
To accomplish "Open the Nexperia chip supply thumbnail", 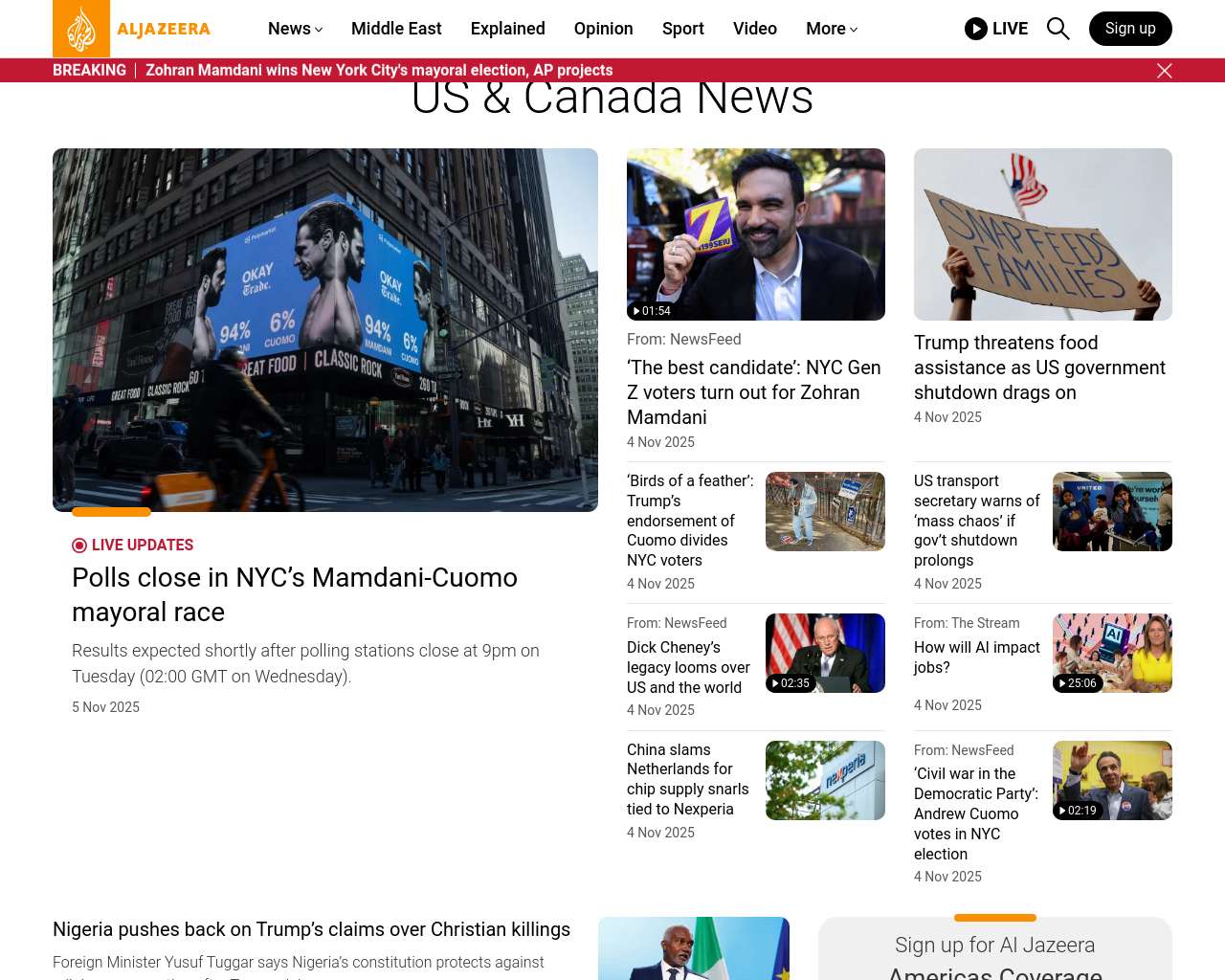I will 824,780.
